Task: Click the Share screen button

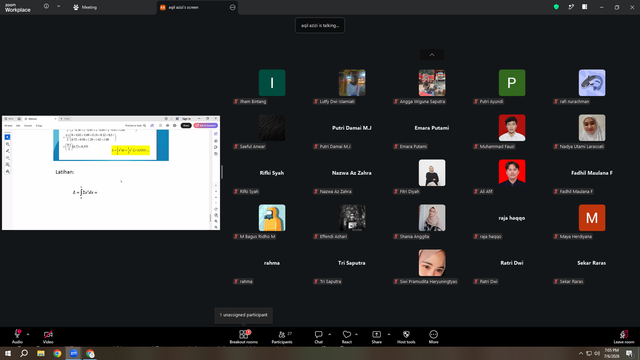Action: pos(376,337)
